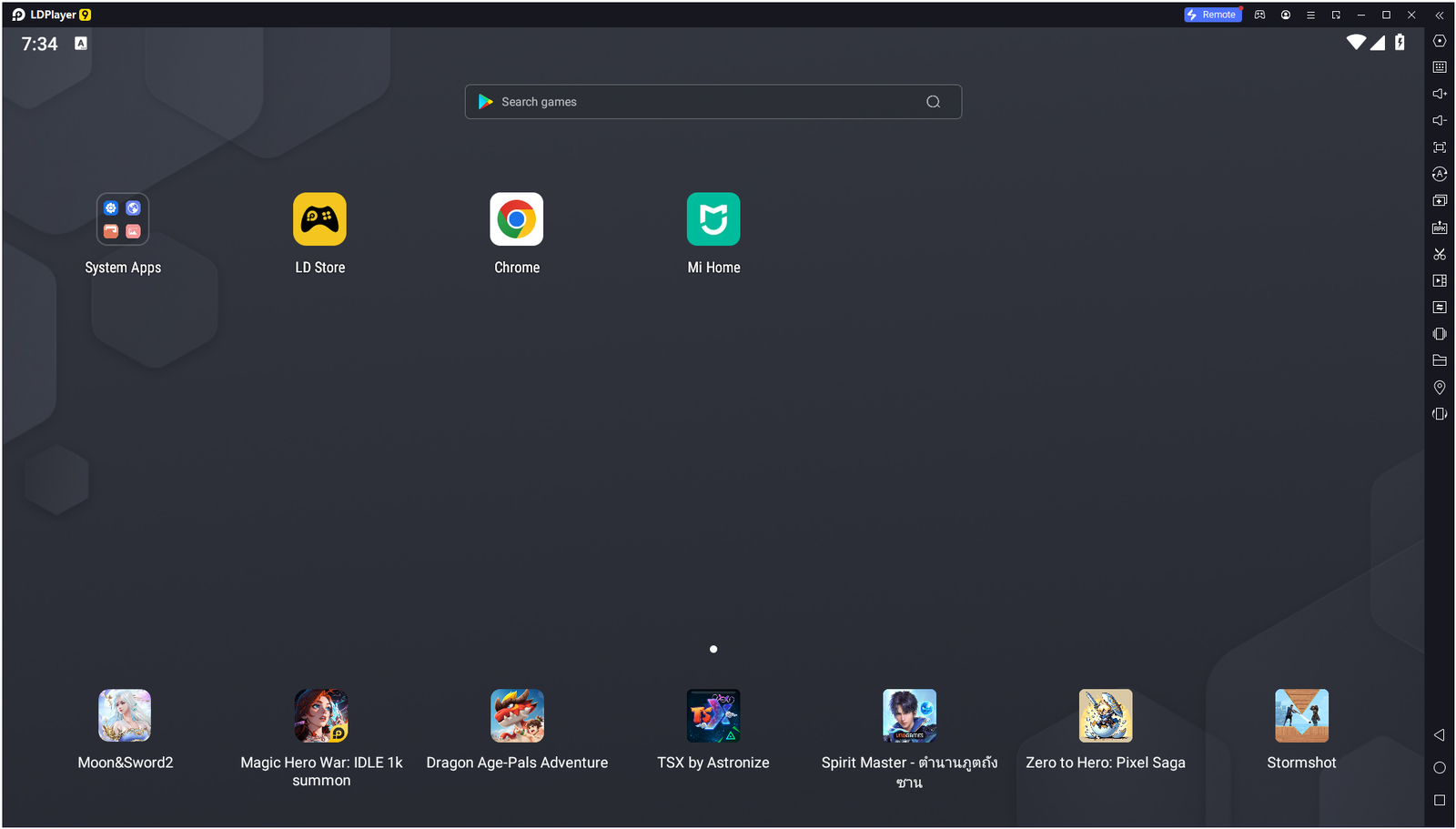Click the cellular signal status icon
Screen dimensions: 1456x829
1378,42
